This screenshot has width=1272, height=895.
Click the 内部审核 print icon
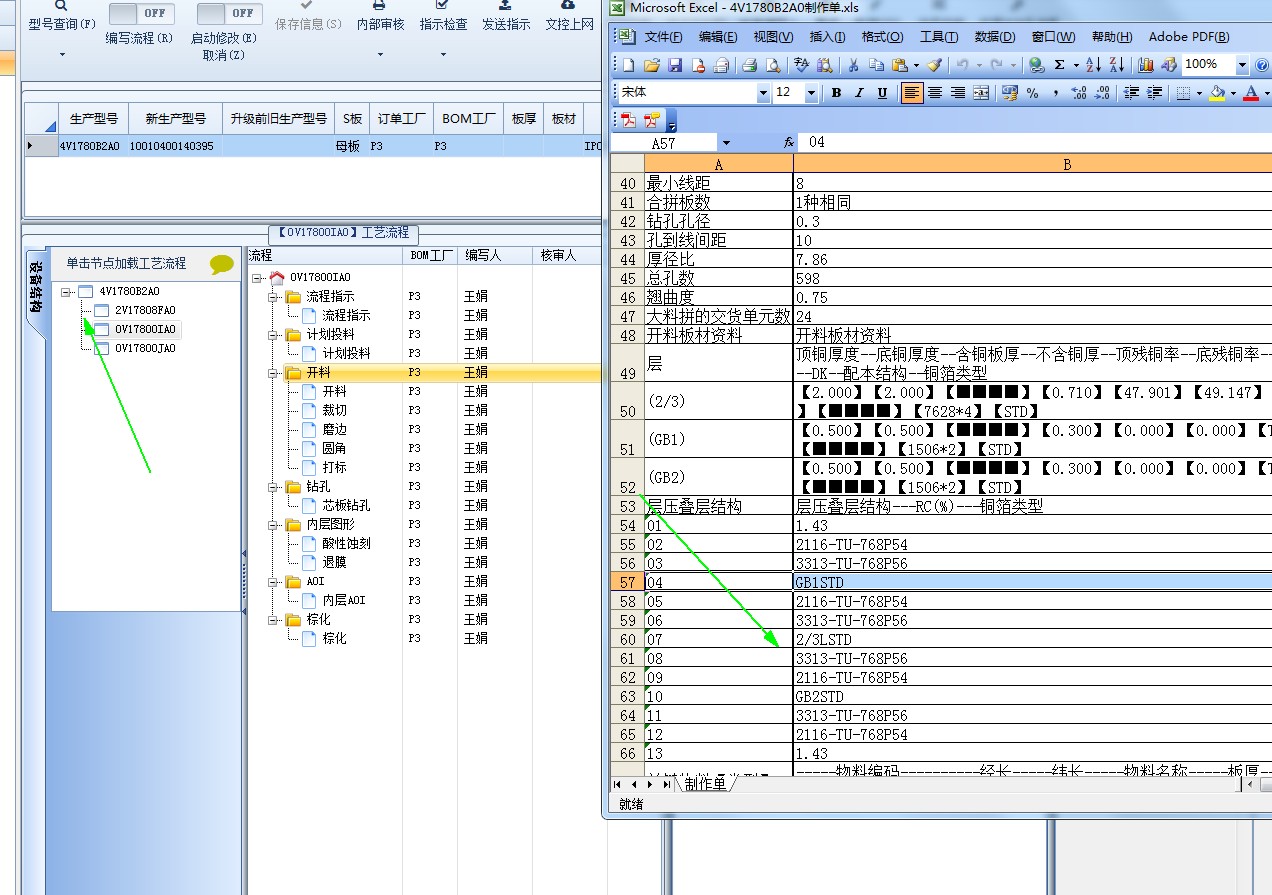[380, 5]
